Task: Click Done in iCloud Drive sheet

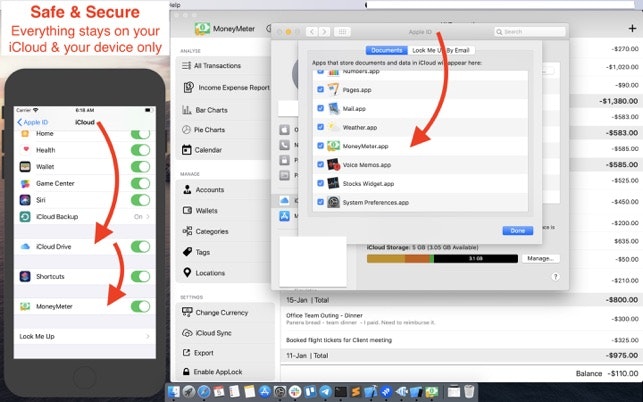Action: coord(518,231)
